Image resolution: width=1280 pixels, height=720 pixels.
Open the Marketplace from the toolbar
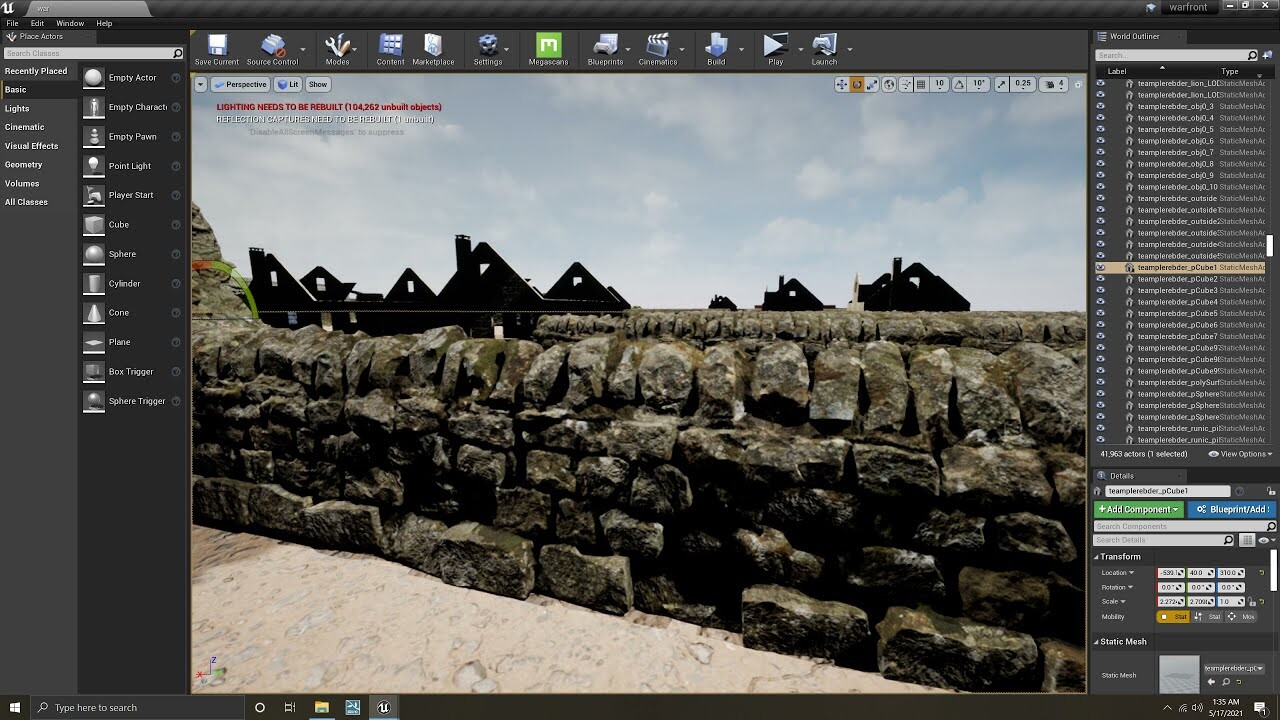(433, 46)
